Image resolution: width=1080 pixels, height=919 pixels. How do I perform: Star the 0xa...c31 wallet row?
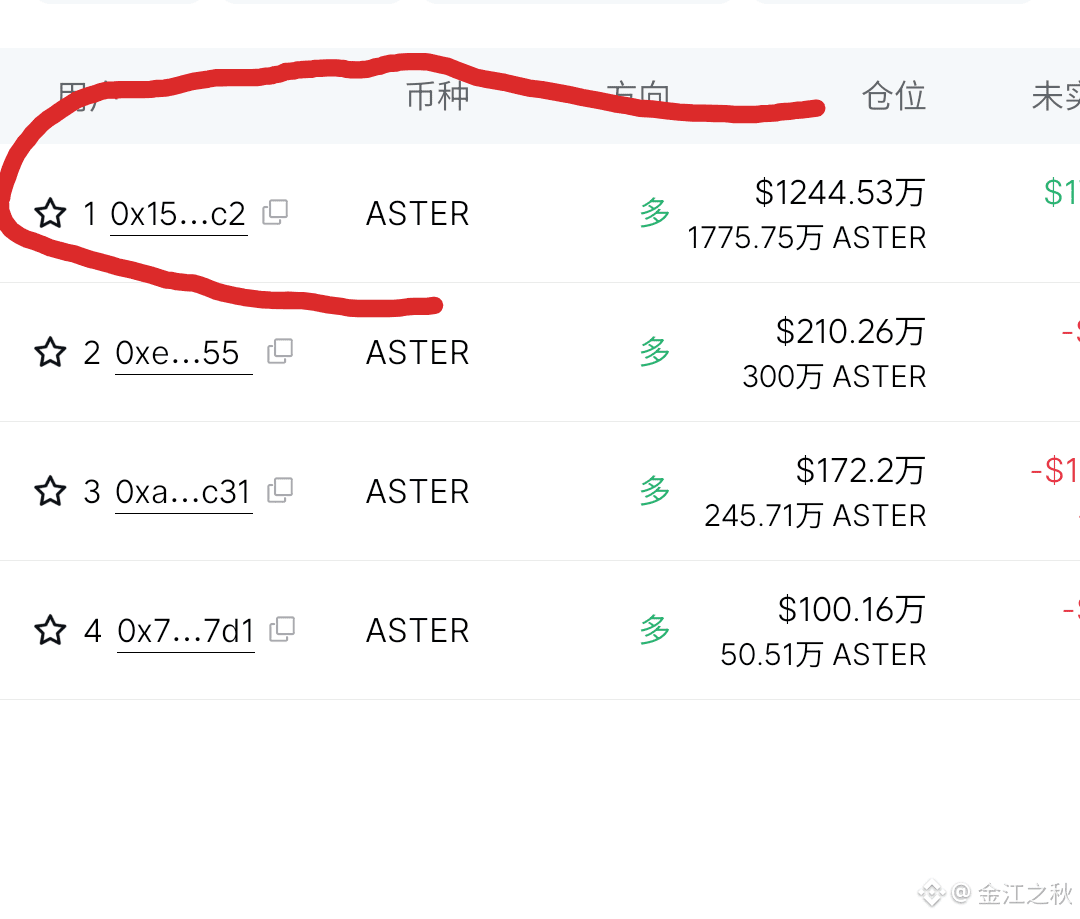(x=50, y=491)
